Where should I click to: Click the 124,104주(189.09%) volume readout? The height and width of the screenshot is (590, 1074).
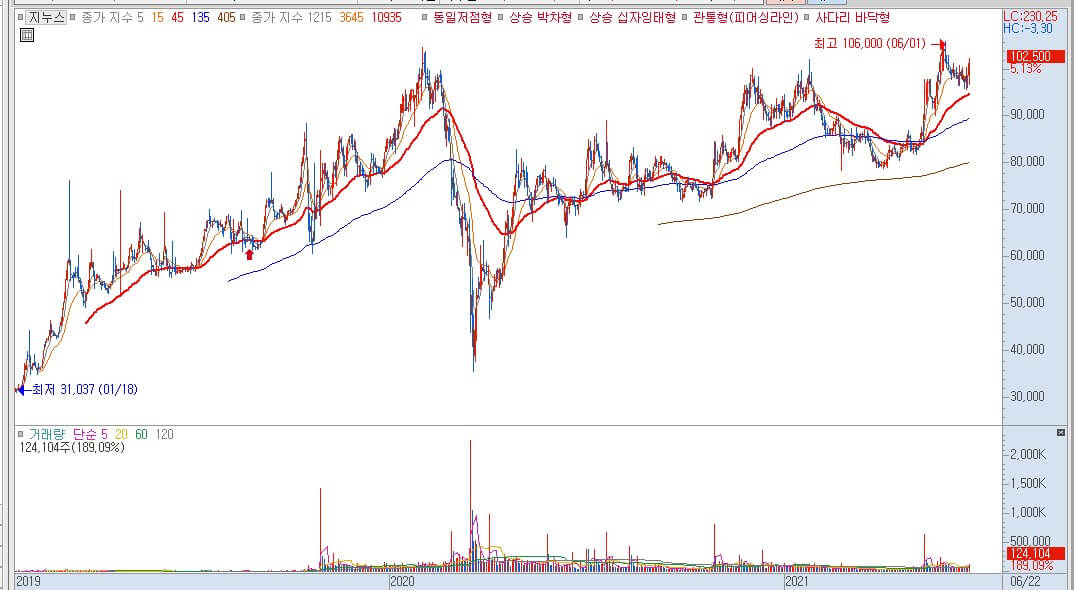tap(73, 448)
